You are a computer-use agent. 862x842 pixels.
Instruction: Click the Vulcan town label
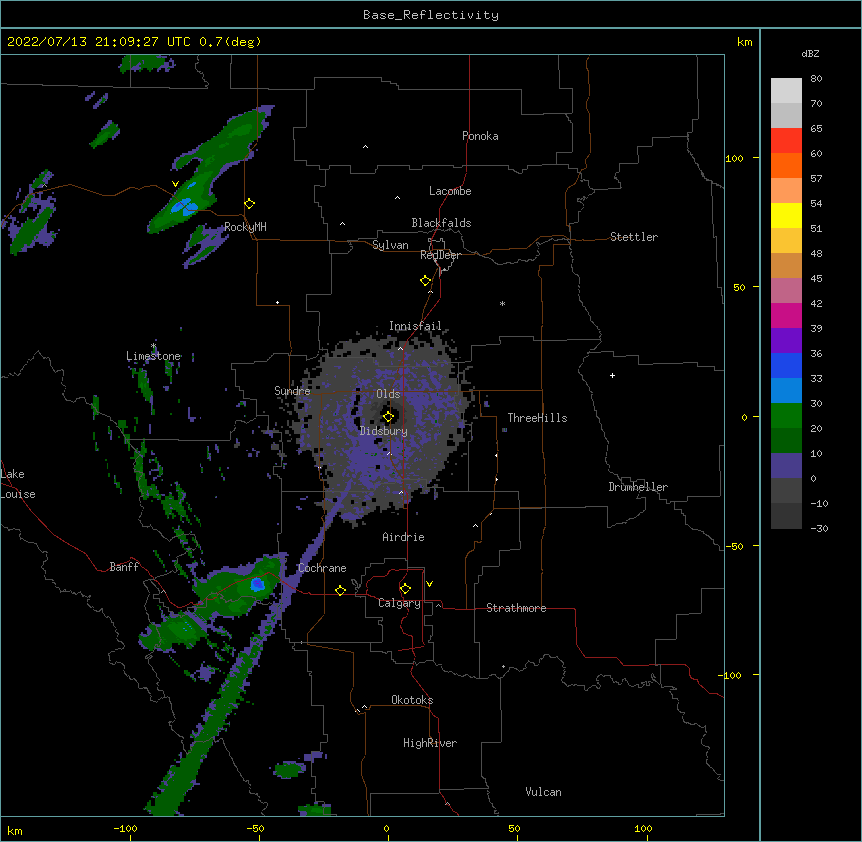(543, 792)
